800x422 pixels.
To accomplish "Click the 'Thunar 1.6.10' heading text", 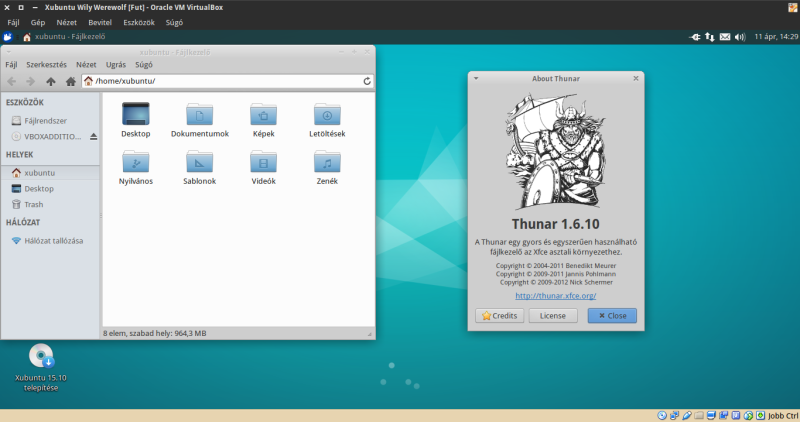I will (x=556, y=224).
